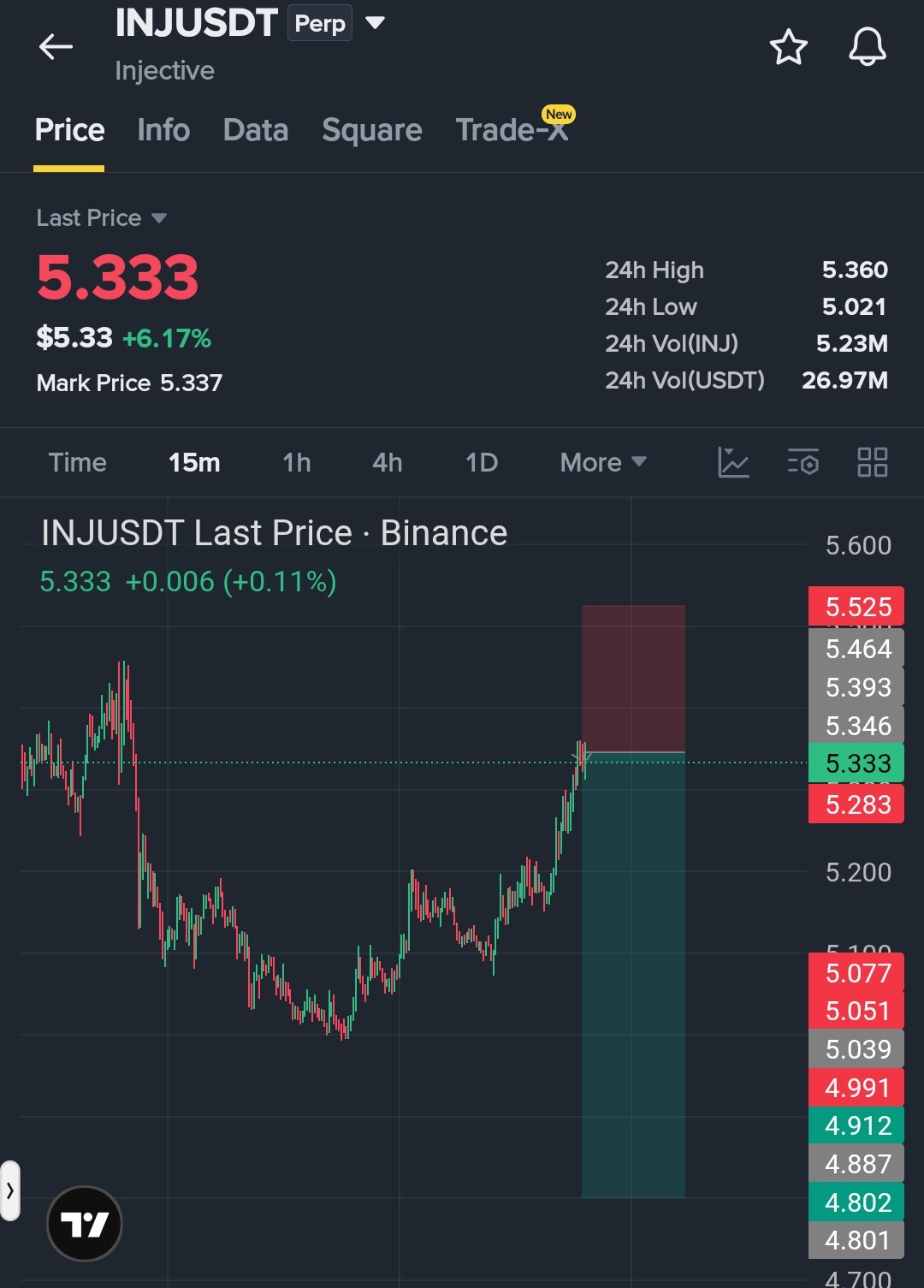
Task: Tap the +6.17% change value
Action: pos(167,339)
